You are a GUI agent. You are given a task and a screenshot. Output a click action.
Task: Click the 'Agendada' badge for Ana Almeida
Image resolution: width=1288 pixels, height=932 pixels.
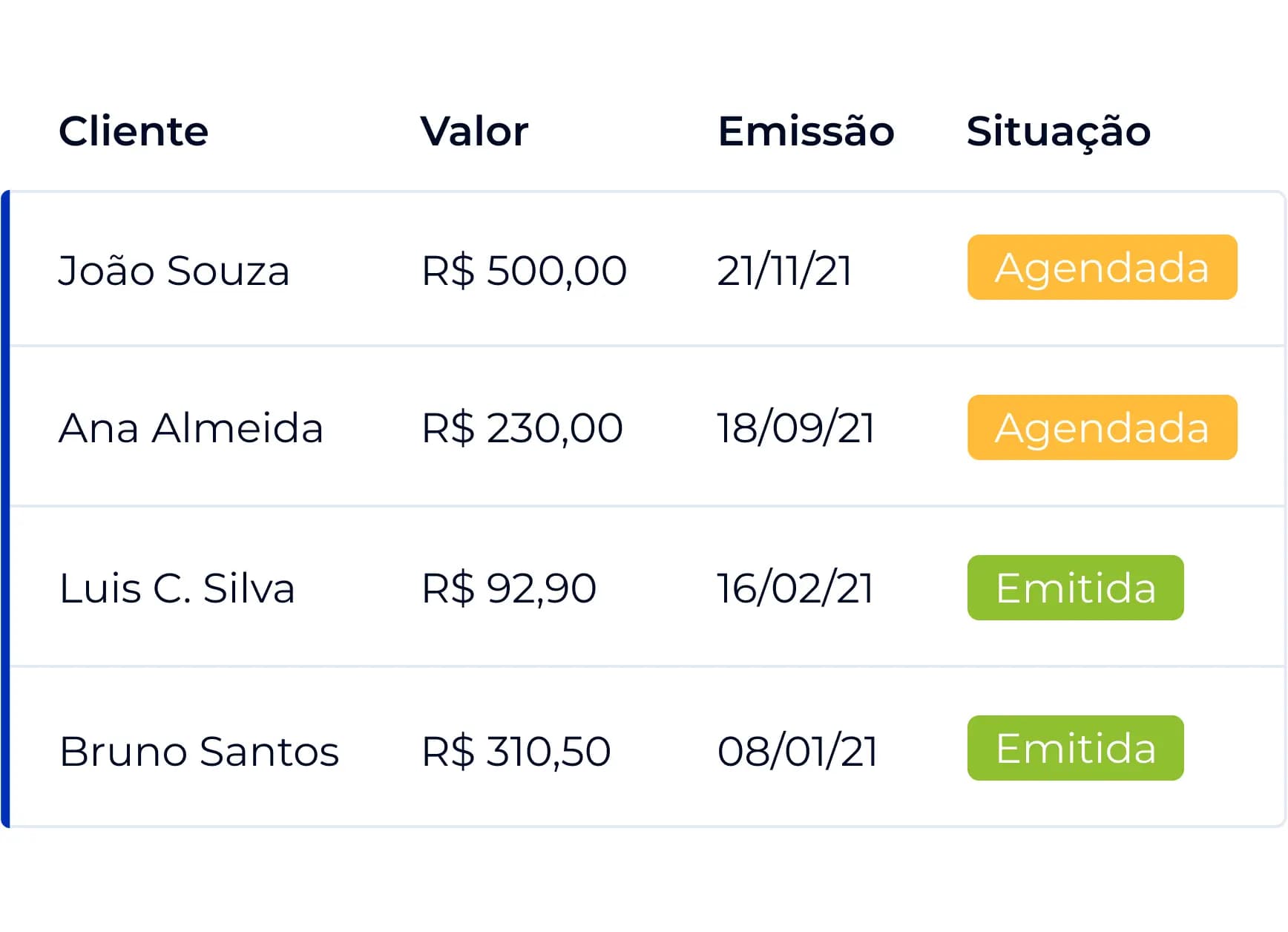(1101, 427)
